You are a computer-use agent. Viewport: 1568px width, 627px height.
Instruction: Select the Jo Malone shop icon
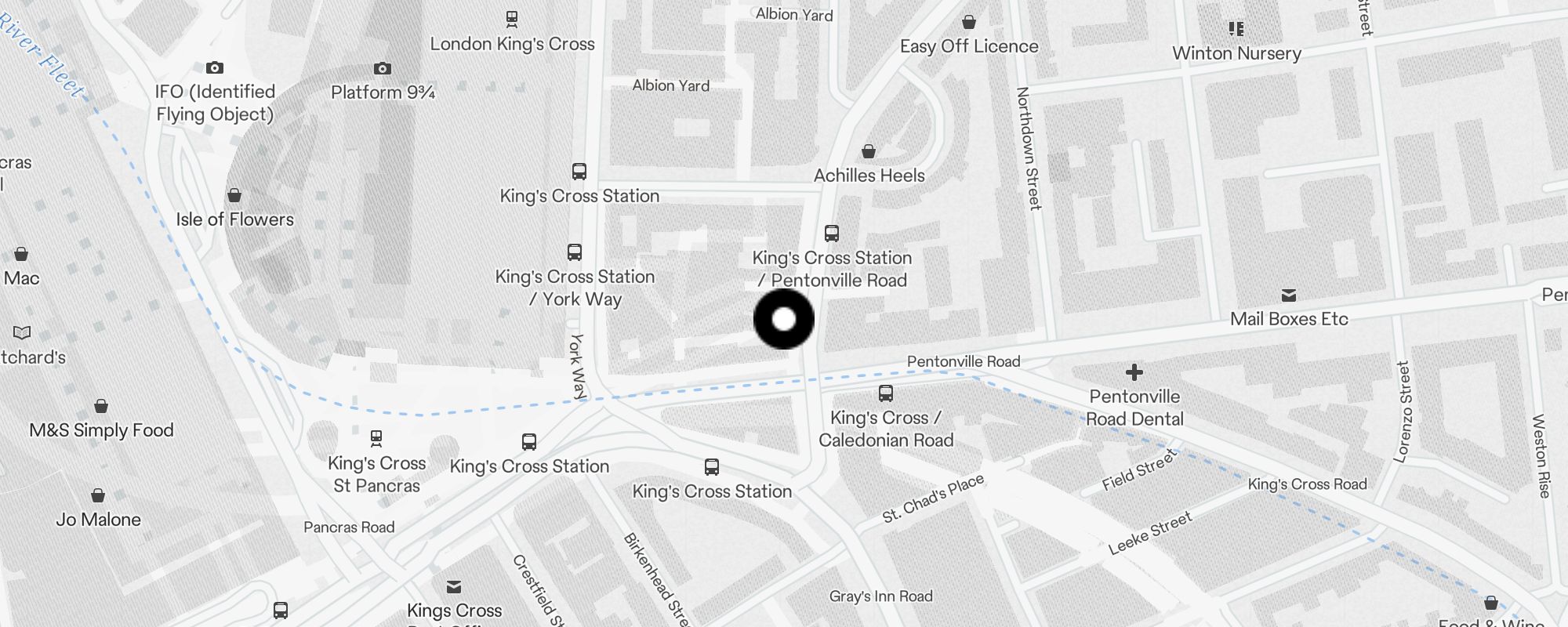[98, 495]
